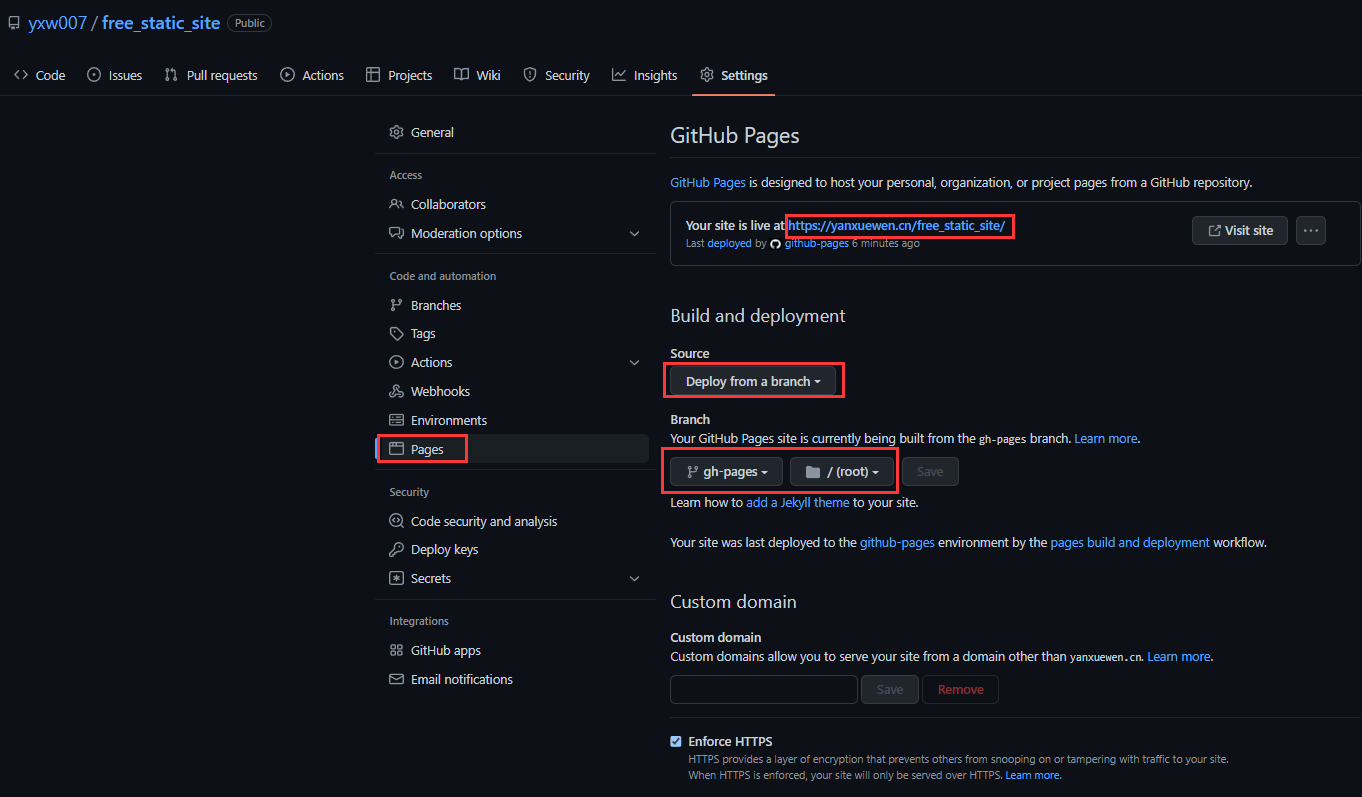Switch to the Projects tab
The height and width of the screenshot is (797, 1362).
tap(399, 75)
